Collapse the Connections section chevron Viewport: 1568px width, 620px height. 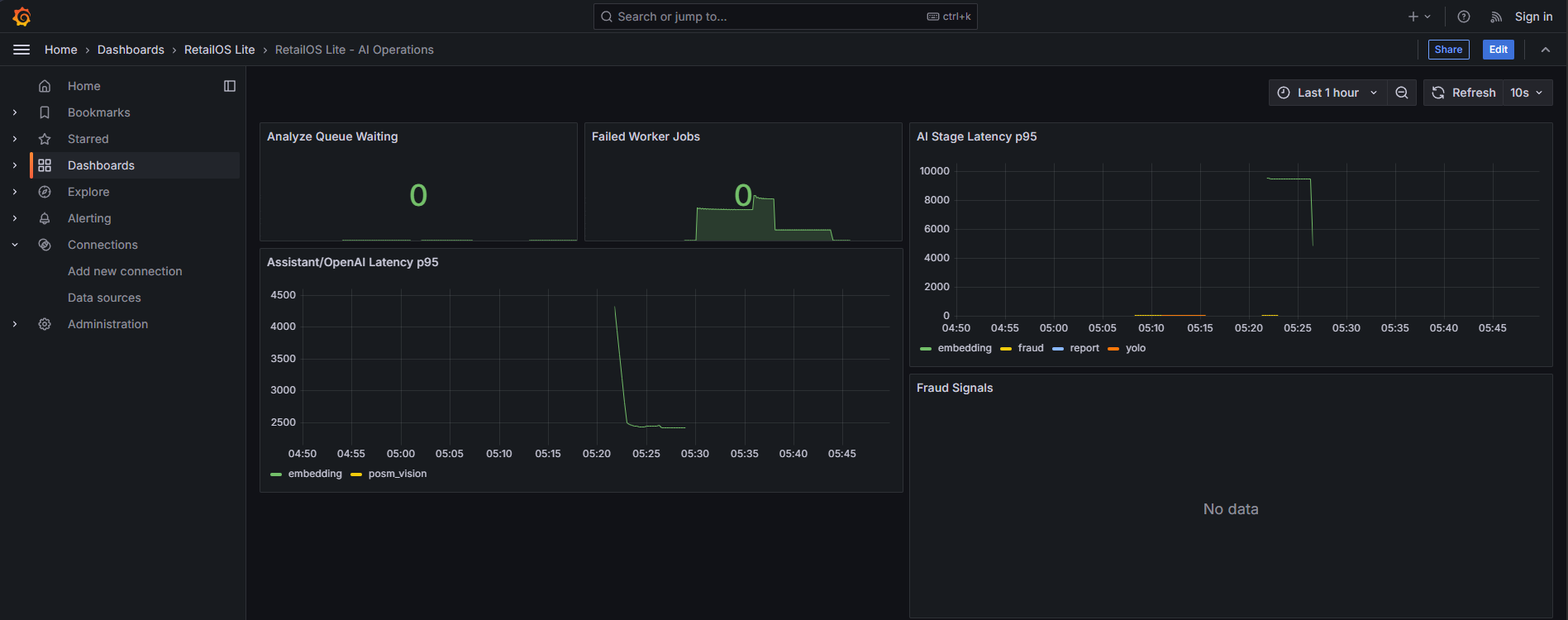pyautogui.click(x=15, y=245)
